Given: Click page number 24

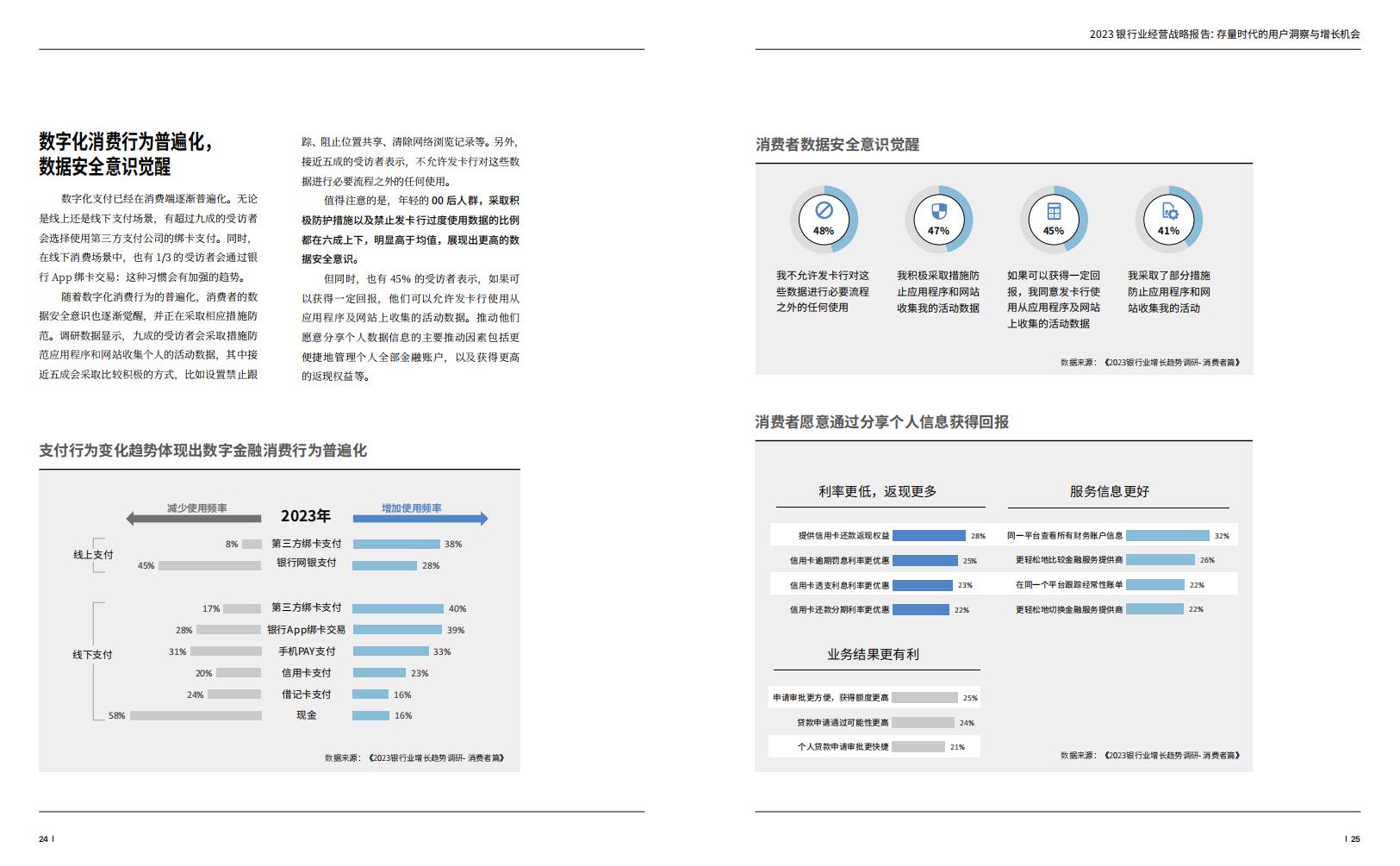Looking at the screenshot, I should [x=43, y=839].
